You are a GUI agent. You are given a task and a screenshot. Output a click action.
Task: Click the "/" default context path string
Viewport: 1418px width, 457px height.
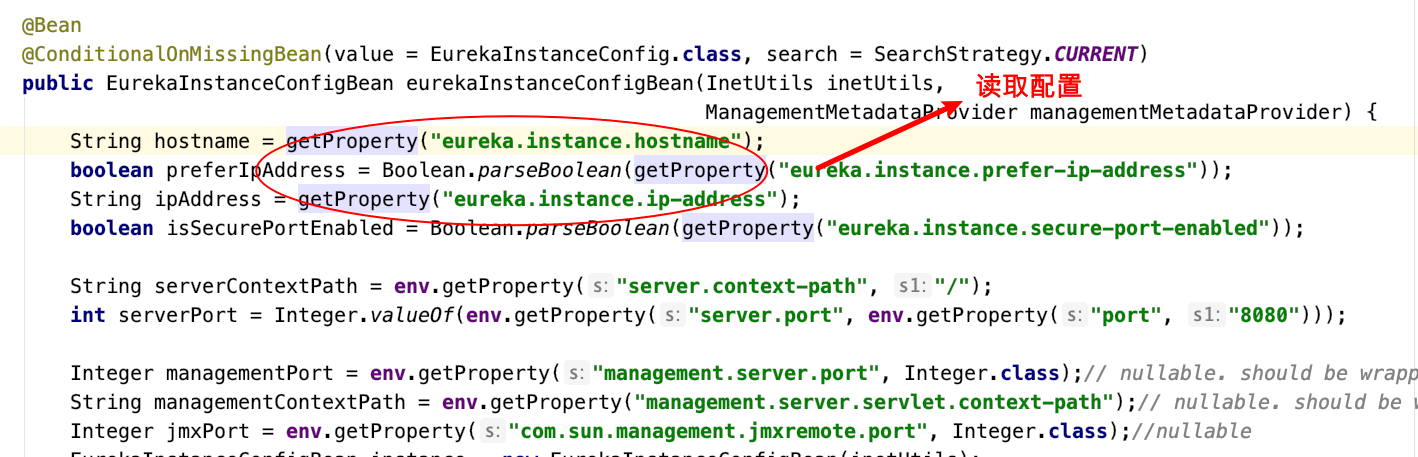952,286
